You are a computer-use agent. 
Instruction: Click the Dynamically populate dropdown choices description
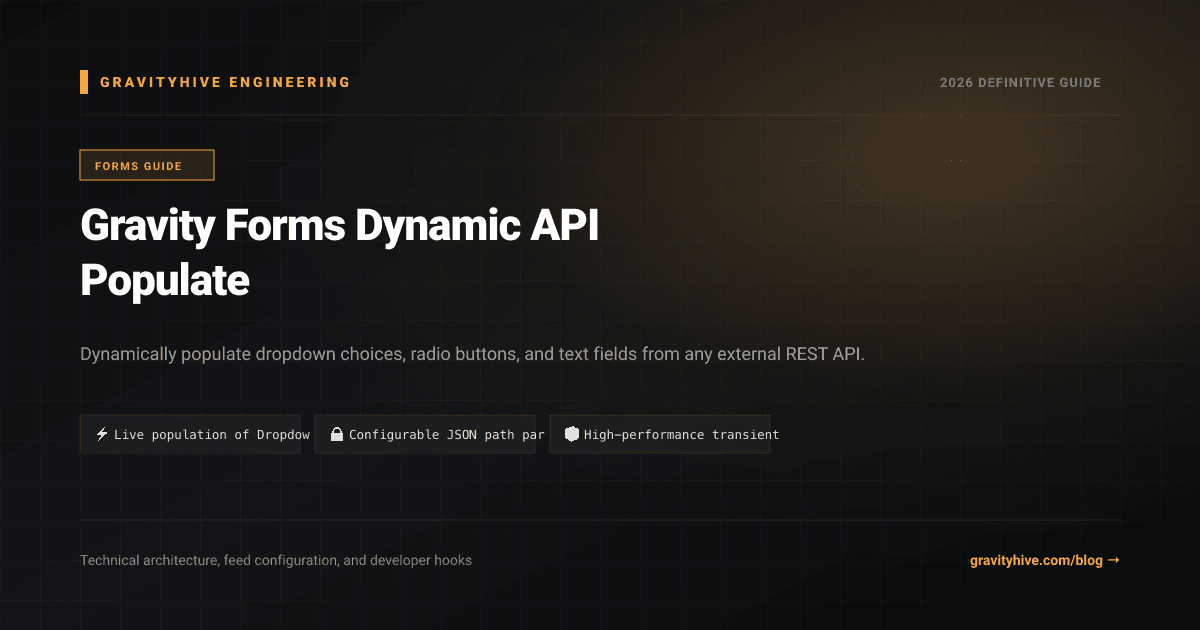pos(472,355)
